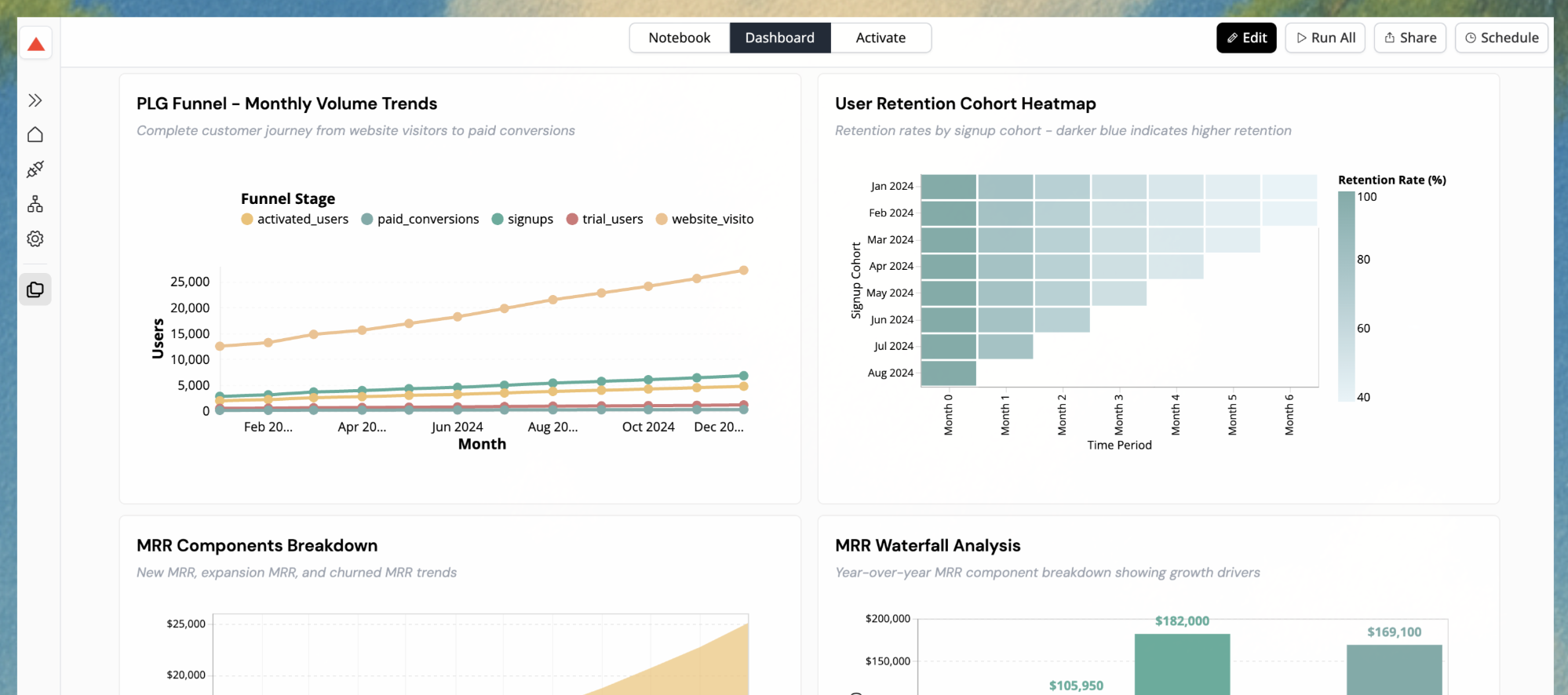Click the last website_visitors data point
Image resolution: width=1568 pixels, height=695 pixels.
click(743, 271)
